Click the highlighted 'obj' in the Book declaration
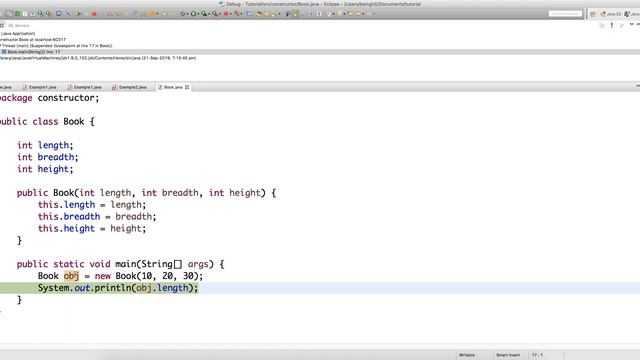640x360 pixels. pos(71,276)
